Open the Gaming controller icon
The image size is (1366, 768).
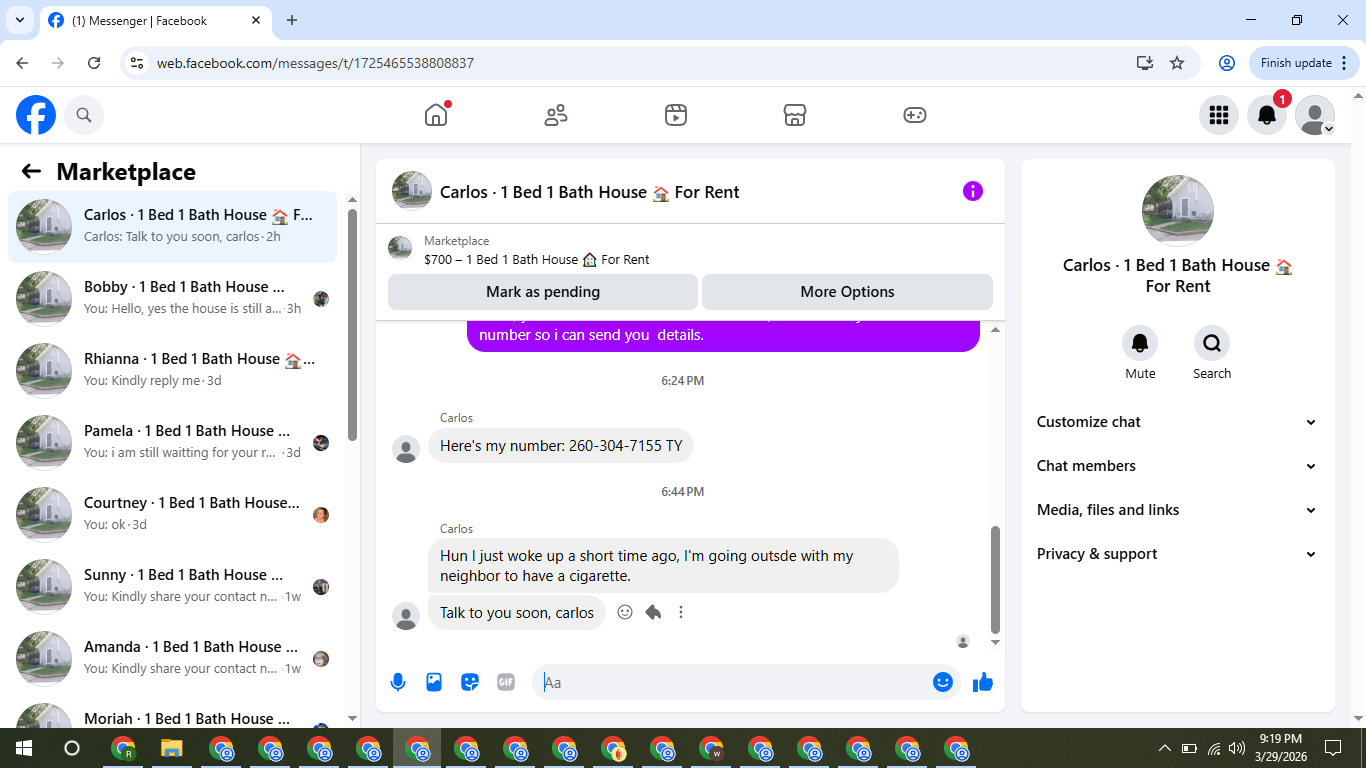click(x=915, y=115)
